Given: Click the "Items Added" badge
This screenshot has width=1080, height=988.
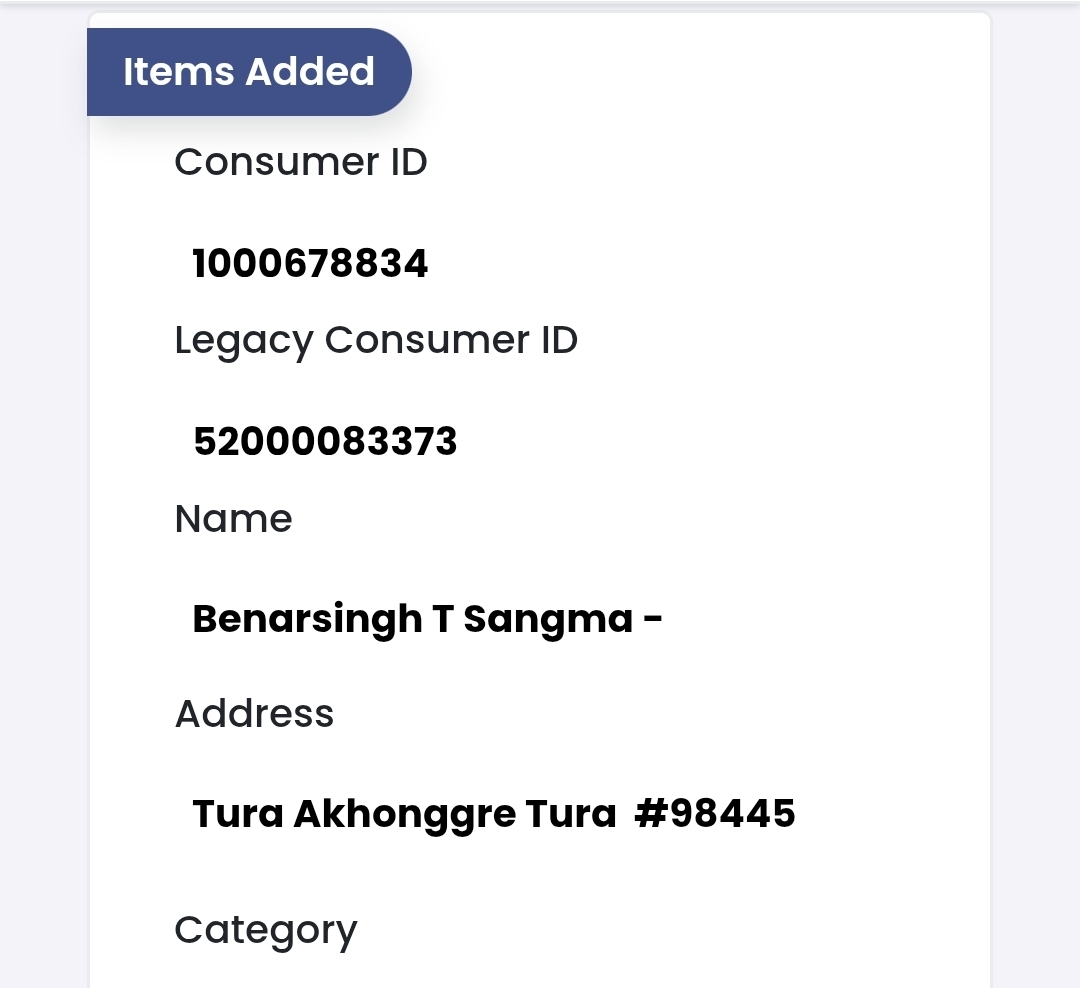Looking at the screenshot, I should tap(248, 72).
